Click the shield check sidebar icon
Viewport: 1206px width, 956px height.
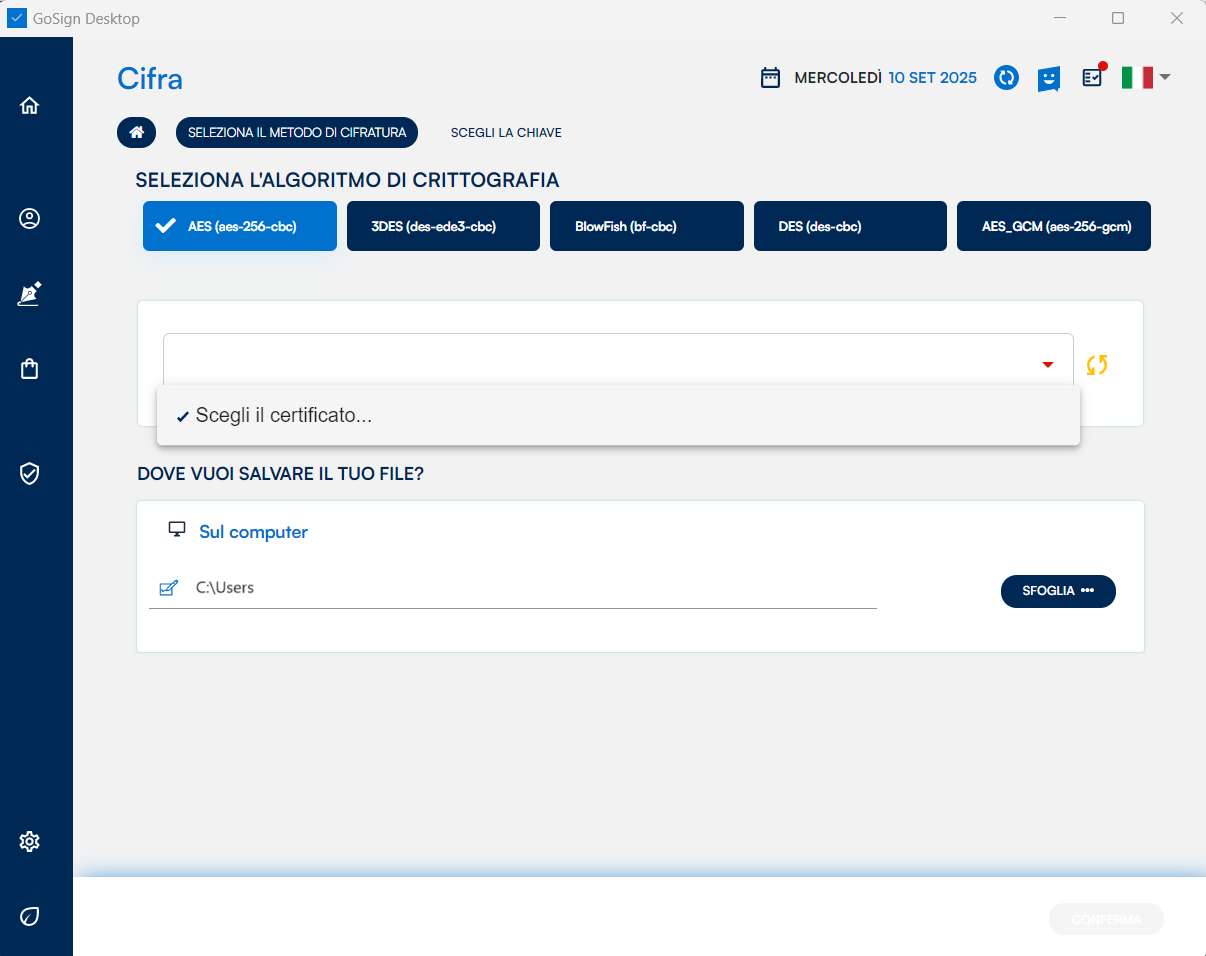click(x=29, y=473)
